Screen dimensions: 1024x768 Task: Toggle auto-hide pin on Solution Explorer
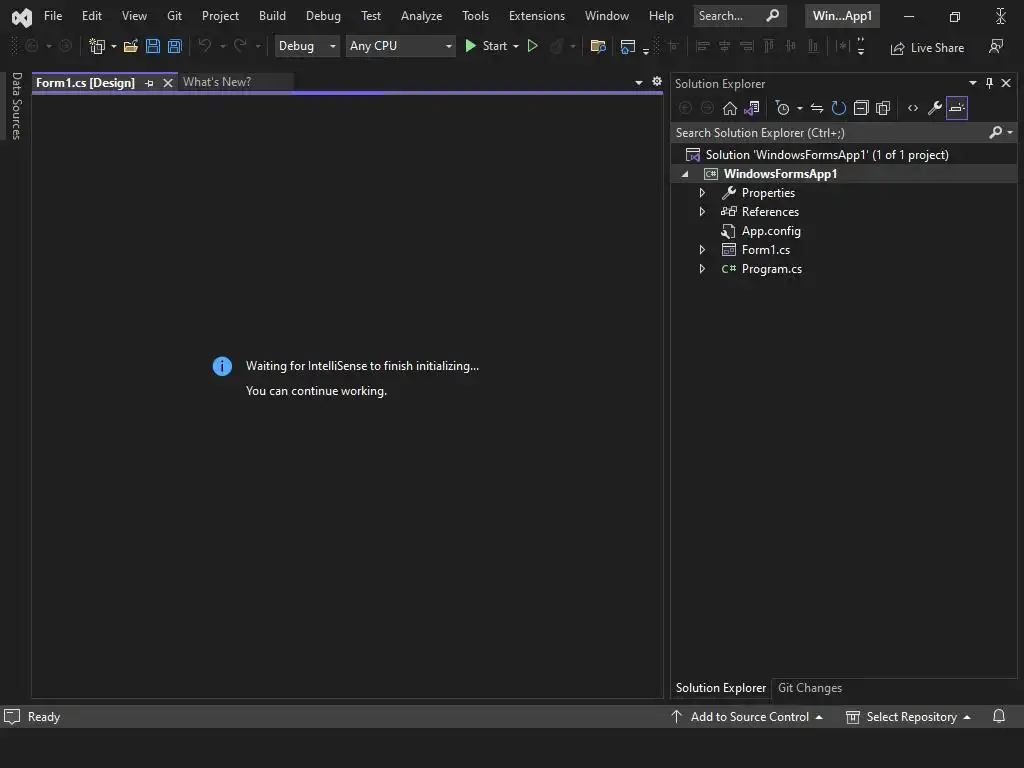click(x=989, y=83)
